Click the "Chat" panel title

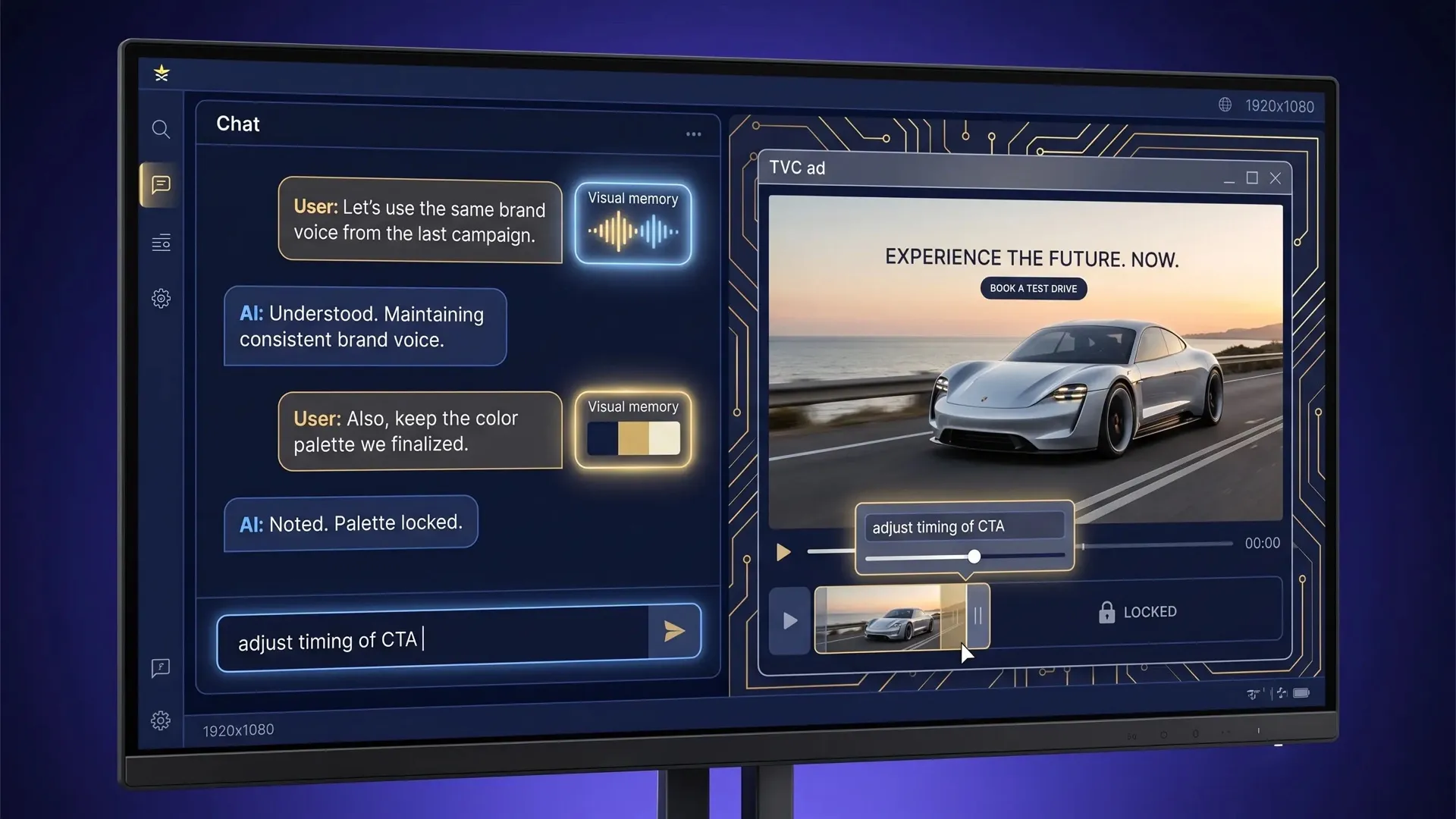click(238, 124)
